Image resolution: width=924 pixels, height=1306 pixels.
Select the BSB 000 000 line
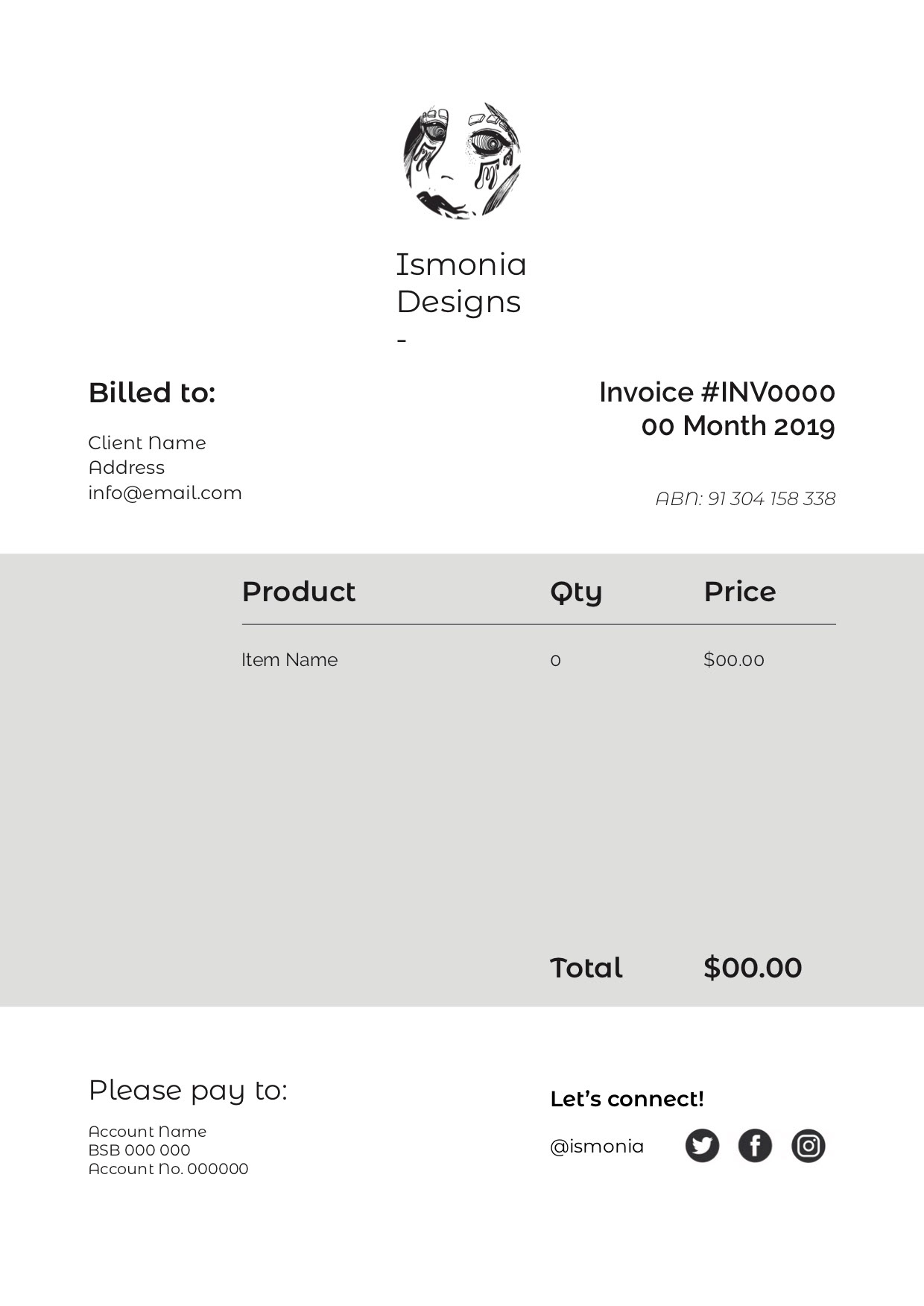click(139, 1150)
